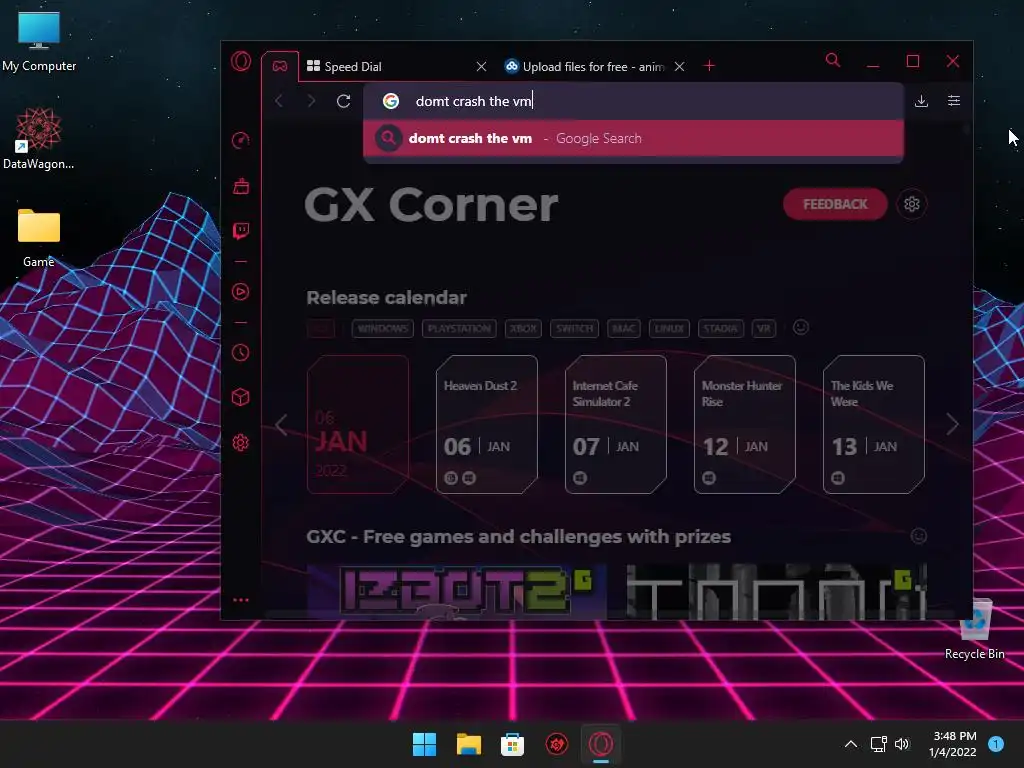The image size is (1024, 768).
Task: Filter release calendar by SWITCH
Action: (575, 328)
